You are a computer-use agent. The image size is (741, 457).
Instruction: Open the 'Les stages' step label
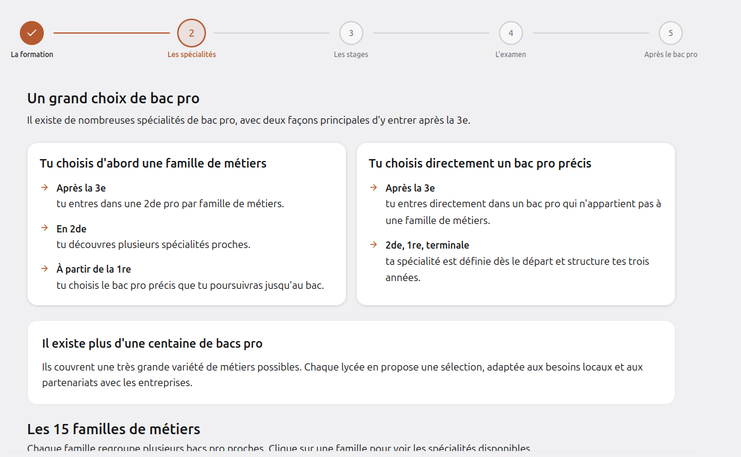point(351,54)
